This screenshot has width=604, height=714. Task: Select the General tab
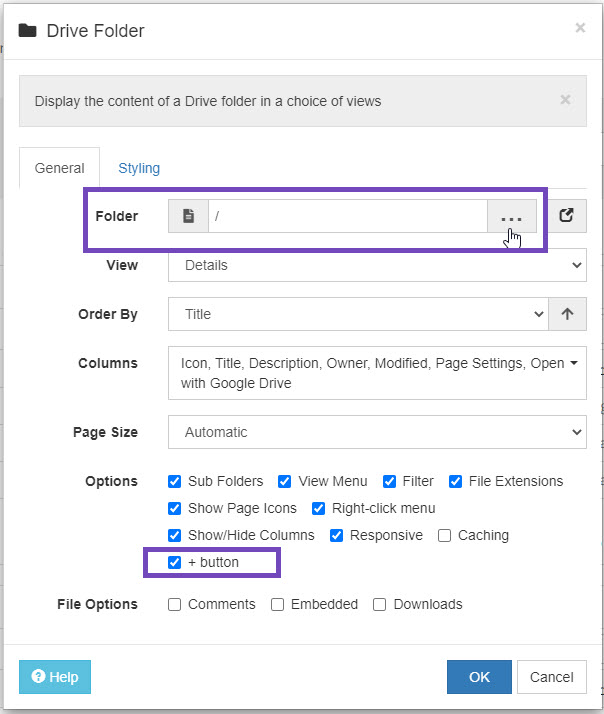tap(60, 168)
